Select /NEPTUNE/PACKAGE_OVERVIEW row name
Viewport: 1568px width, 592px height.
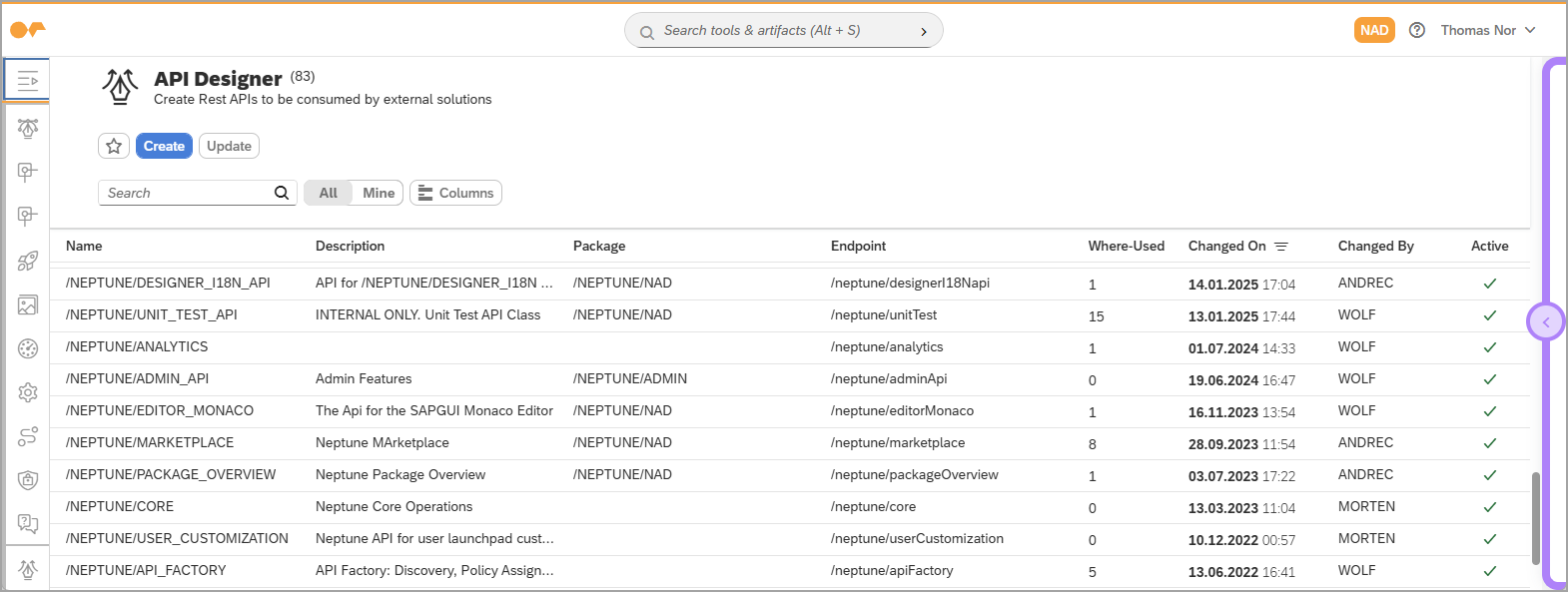point(171,474)
